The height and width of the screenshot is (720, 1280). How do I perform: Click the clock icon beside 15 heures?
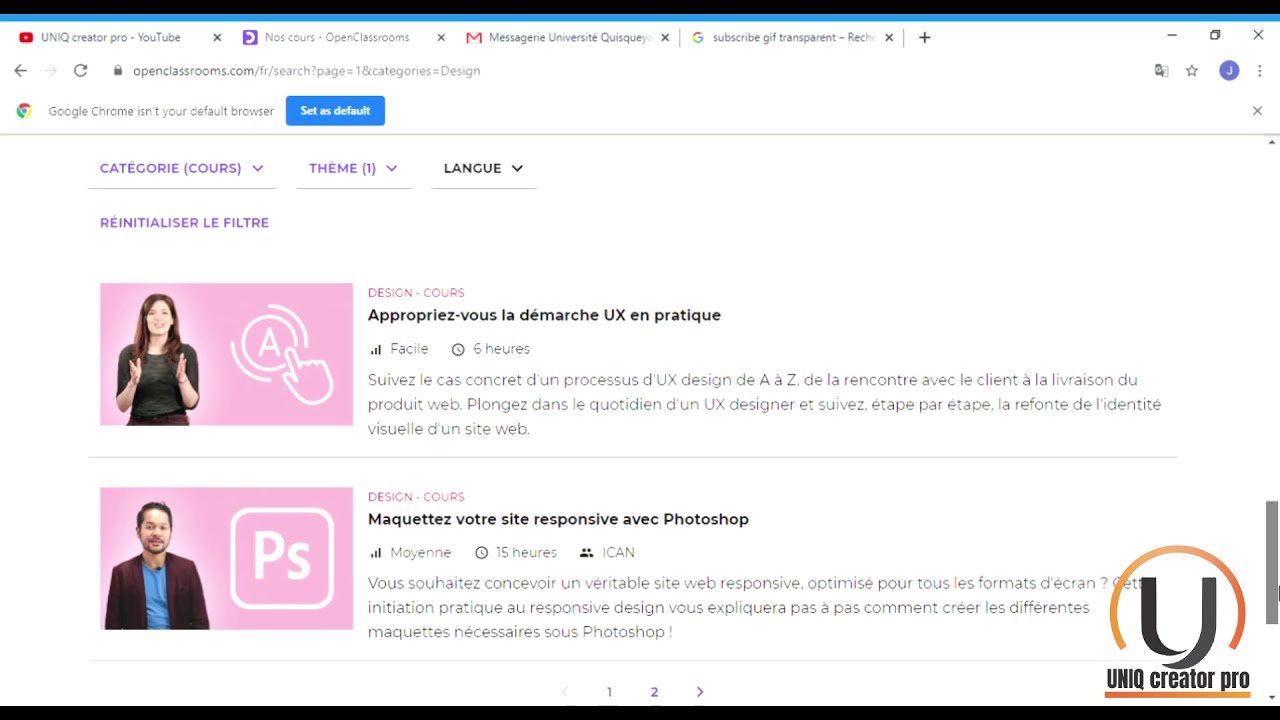pyautogui.click(x=481, y=553)
